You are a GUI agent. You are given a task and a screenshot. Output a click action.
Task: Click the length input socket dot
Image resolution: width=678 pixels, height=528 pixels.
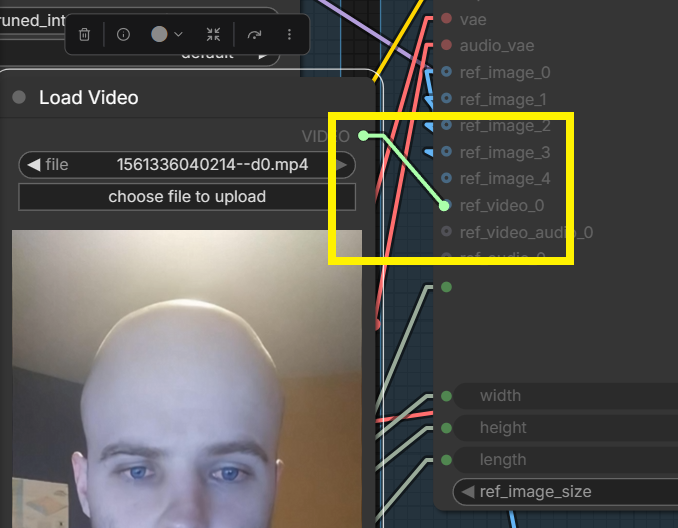(x=446, y=460)
